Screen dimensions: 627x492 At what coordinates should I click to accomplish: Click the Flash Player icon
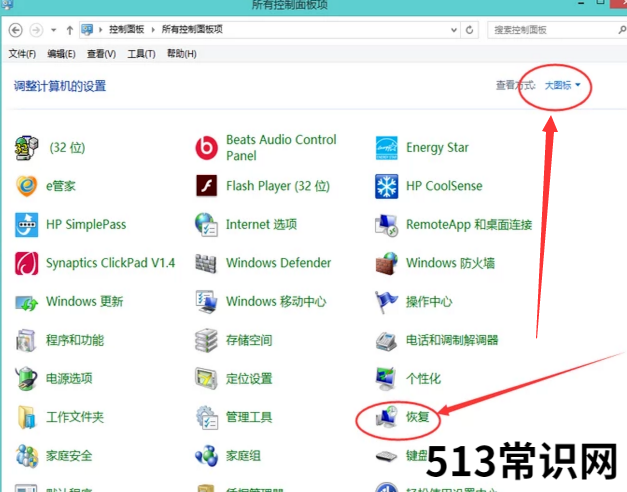[206, 186]
